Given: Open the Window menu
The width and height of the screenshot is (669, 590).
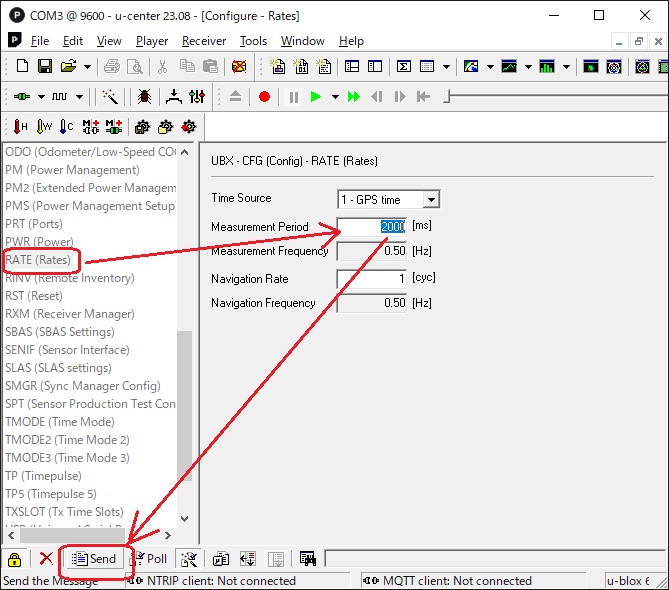Looking at the screenshot, I should (x=303, y=41).
